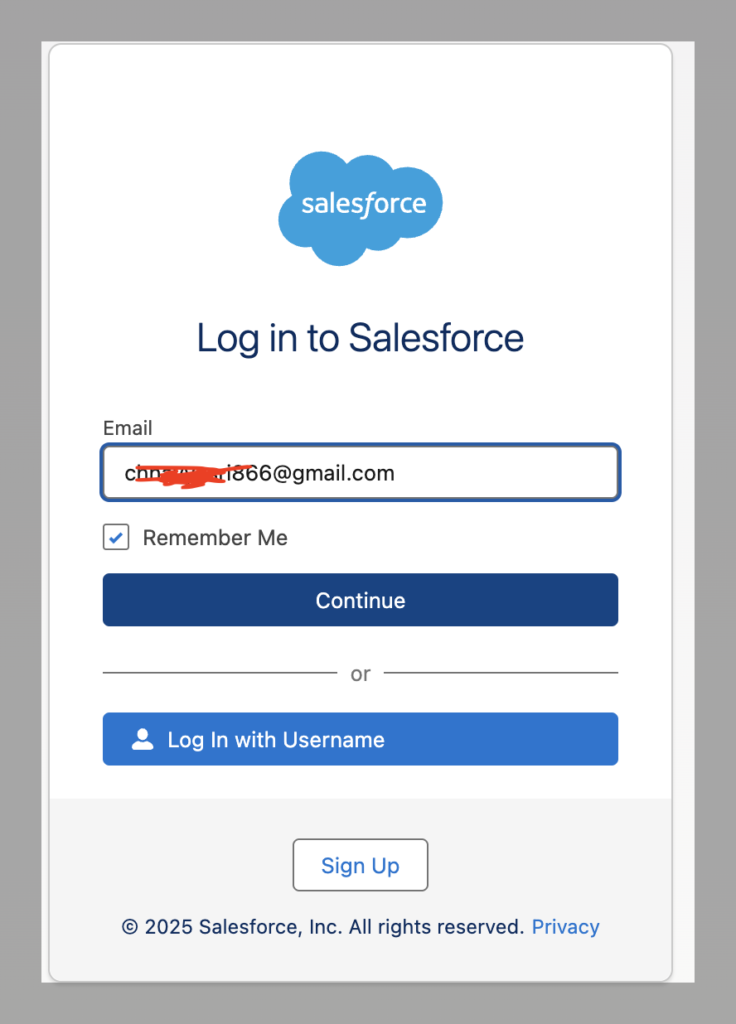The width and height of the screenshot is (736, 1024).
Task: Click the divider line right of 'or'
Action: coord(500,673)
